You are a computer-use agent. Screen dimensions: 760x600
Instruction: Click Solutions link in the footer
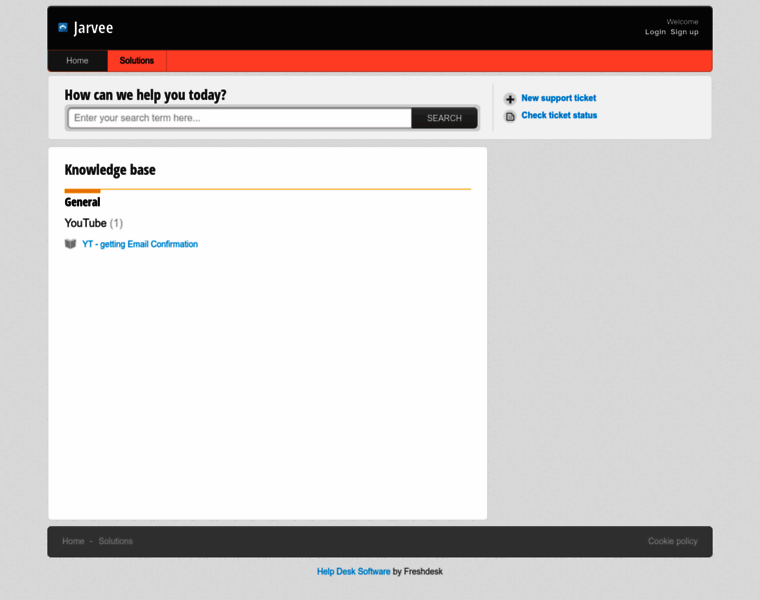click(x=115, y=541)
